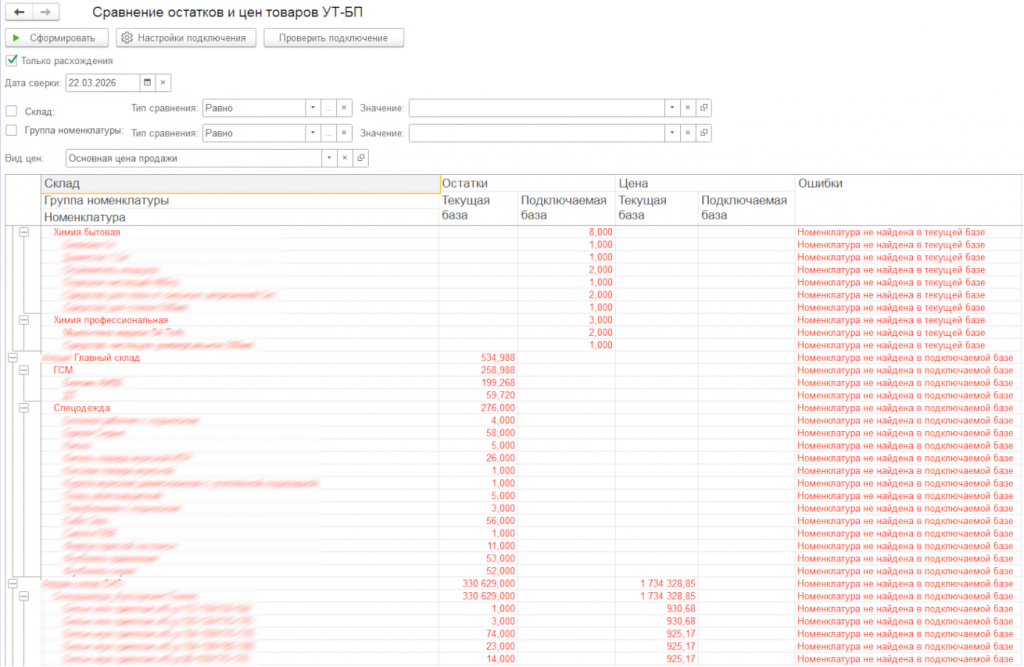This screenshot has height=667, width=1024.
Task: Click the Группа номенклатуры Значение input field
Action: coord(537,133)
